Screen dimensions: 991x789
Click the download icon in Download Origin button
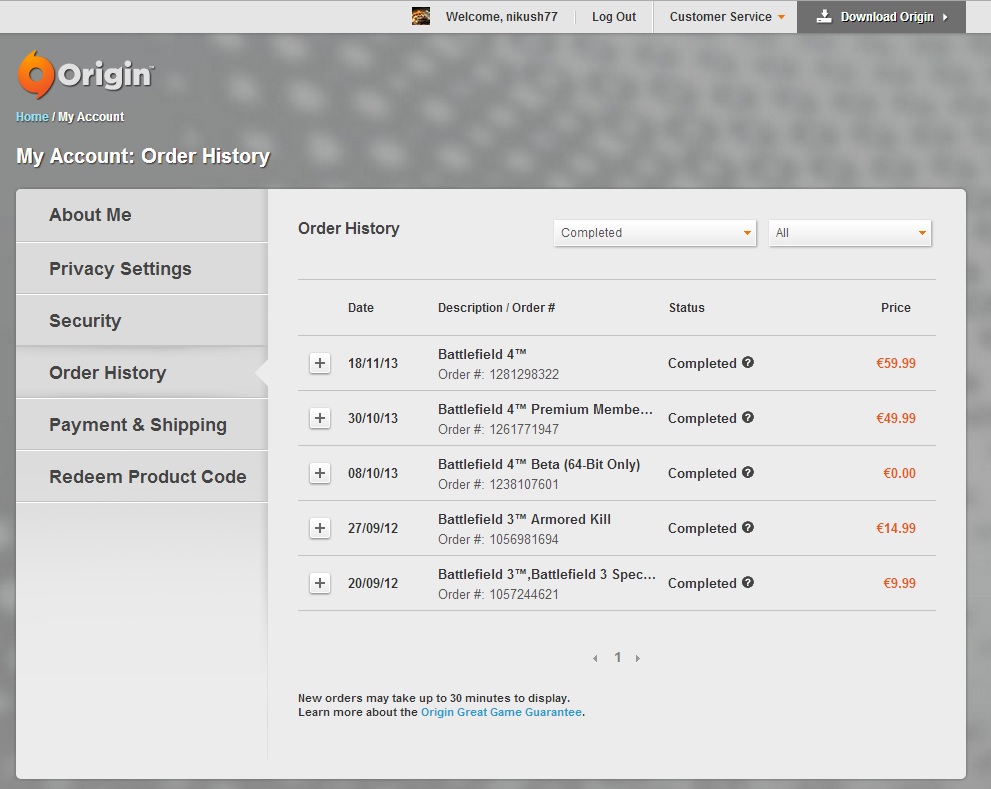pos(824,16)
